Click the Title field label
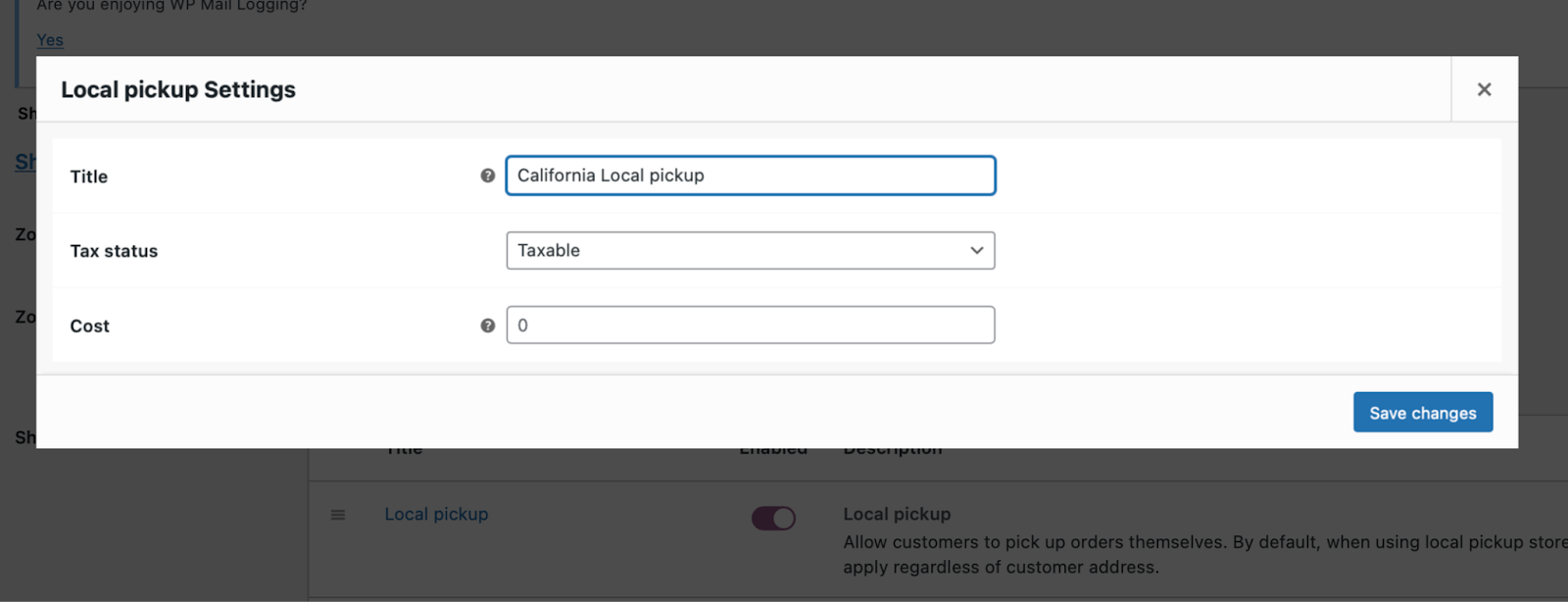1568x602 pixels. (89, 176)
